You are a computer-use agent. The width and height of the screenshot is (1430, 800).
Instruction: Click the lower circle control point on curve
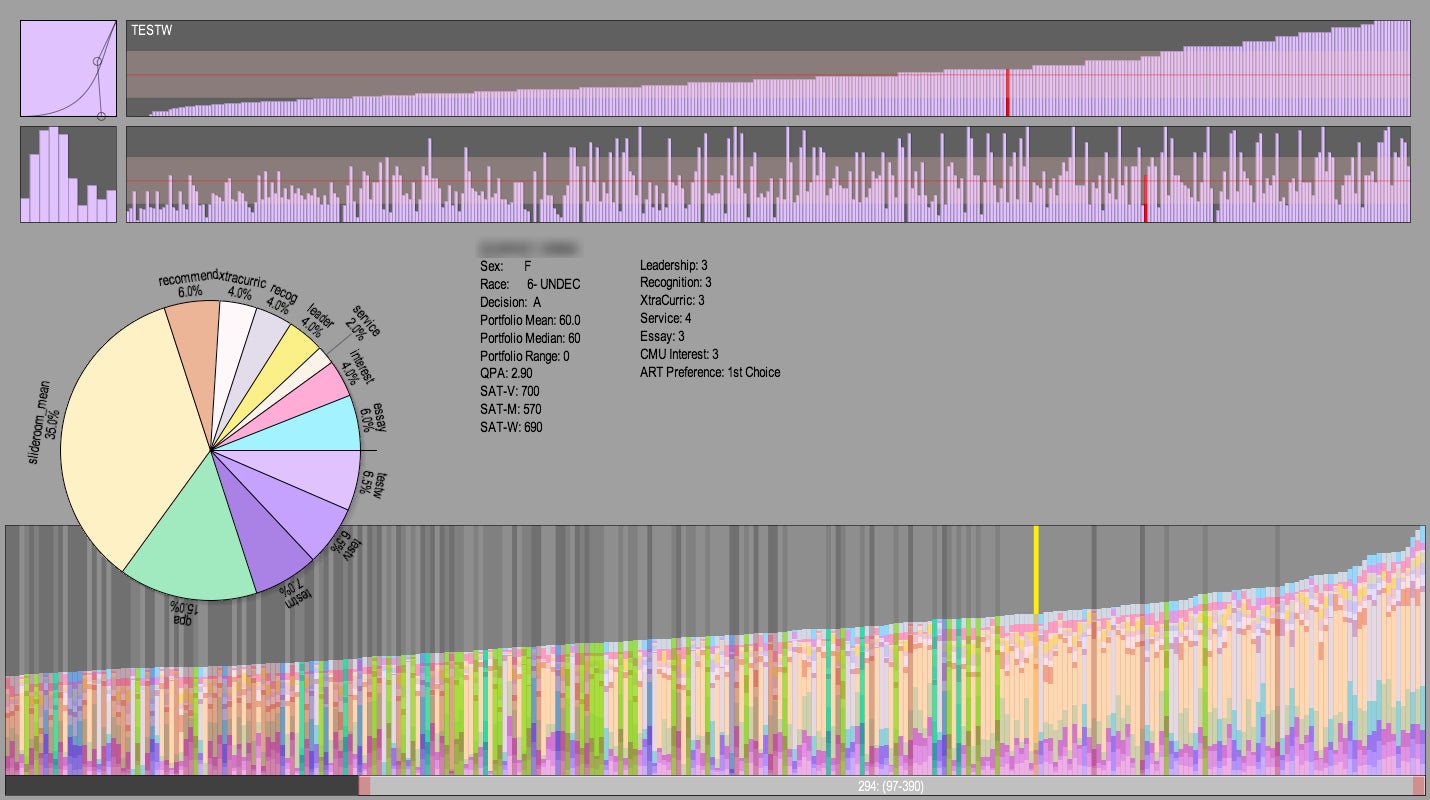coord(102,117)
